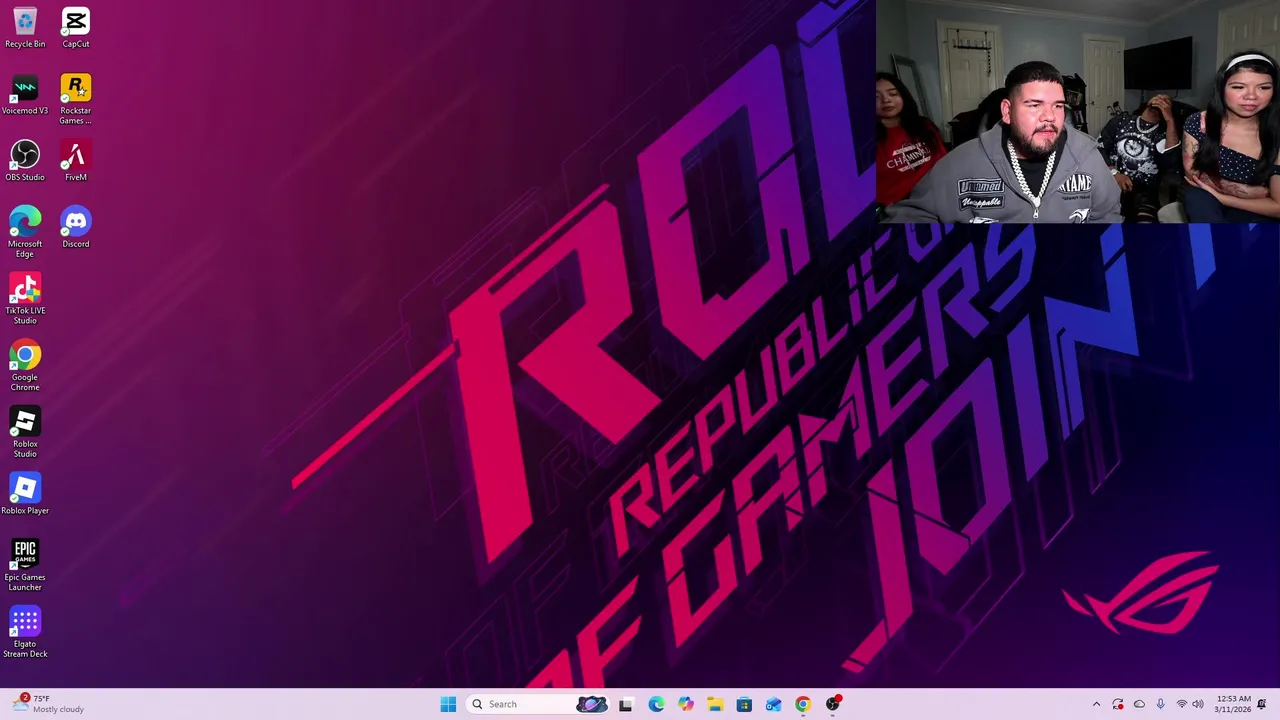Open the Outlook icon in the taskbar

tap(773, 704)
